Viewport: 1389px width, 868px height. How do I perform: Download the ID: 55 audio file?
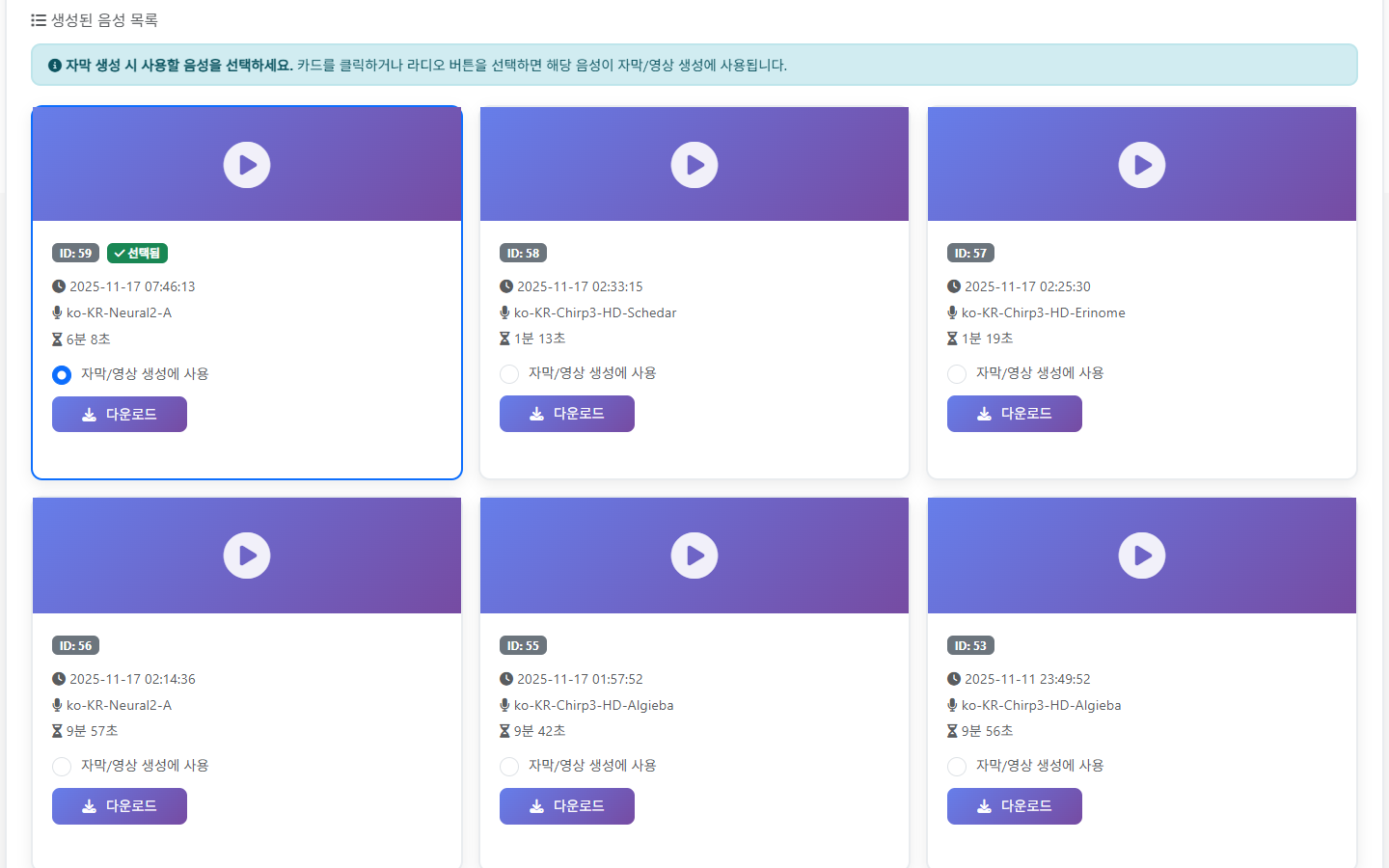click(x=567, y=806)
